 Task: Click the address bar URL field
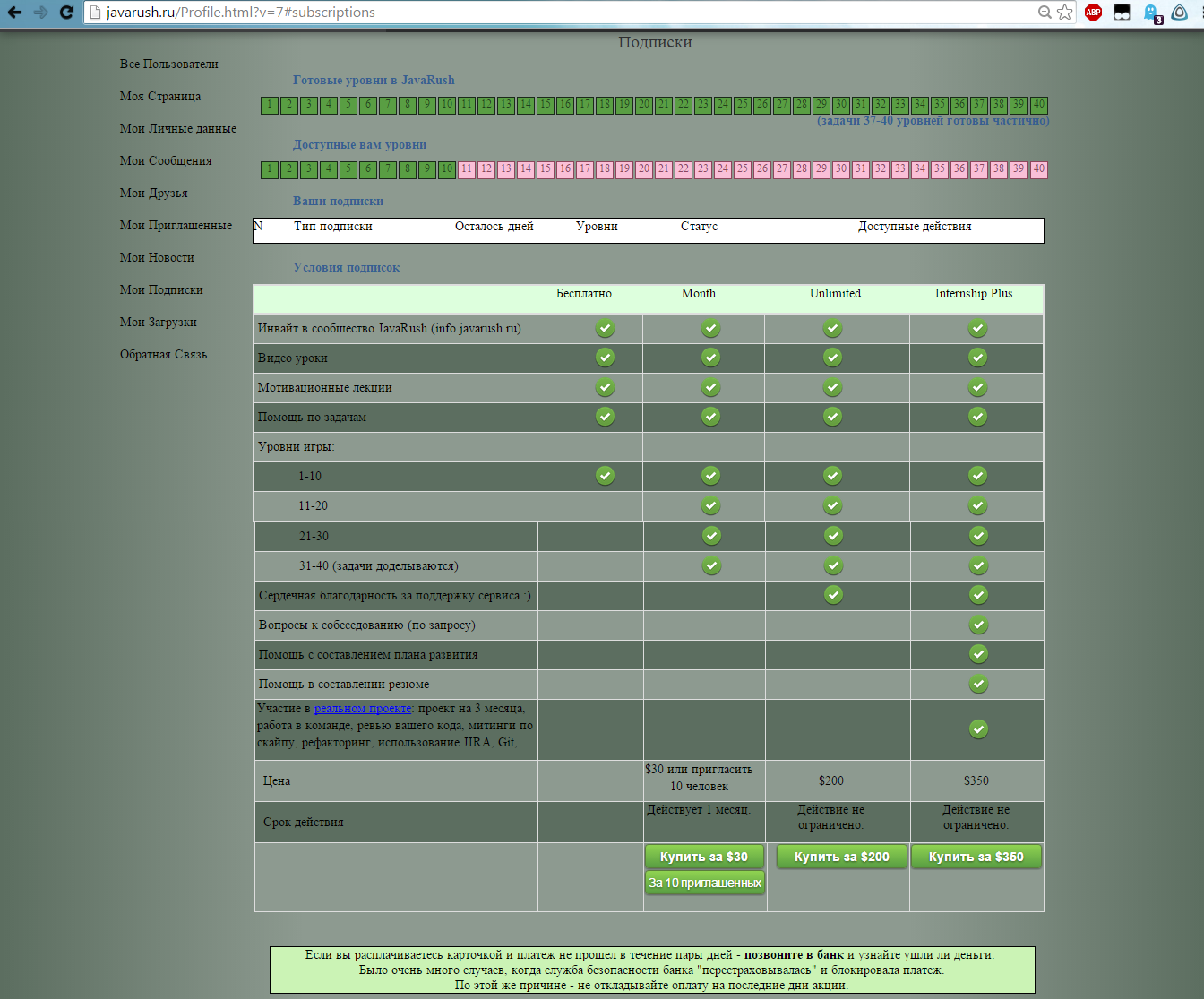(537, 13)
